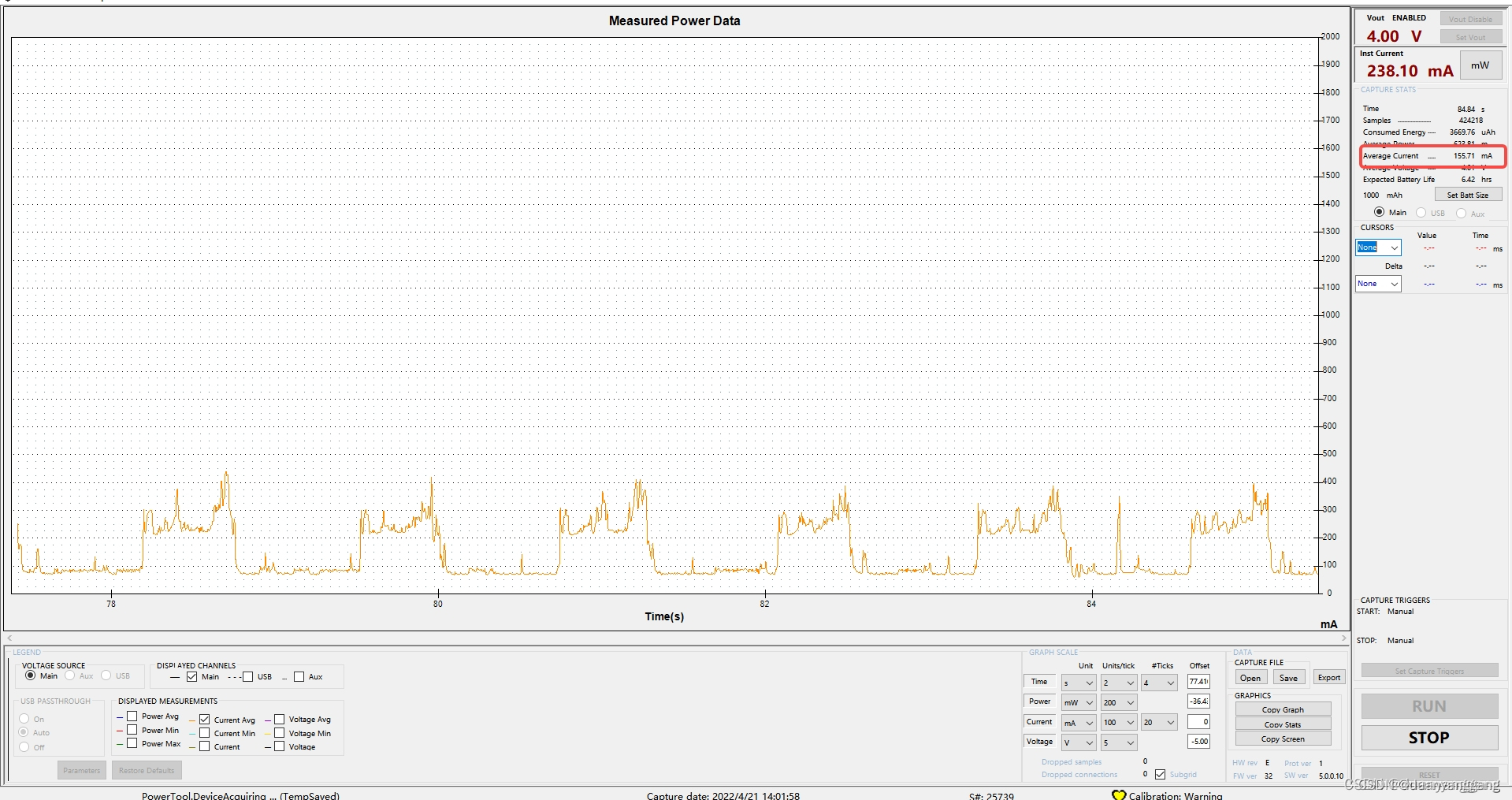Click Expected Battery Life value 6.42
The height and width of the screenshot is (800, 1512).
pos(1468,180)
